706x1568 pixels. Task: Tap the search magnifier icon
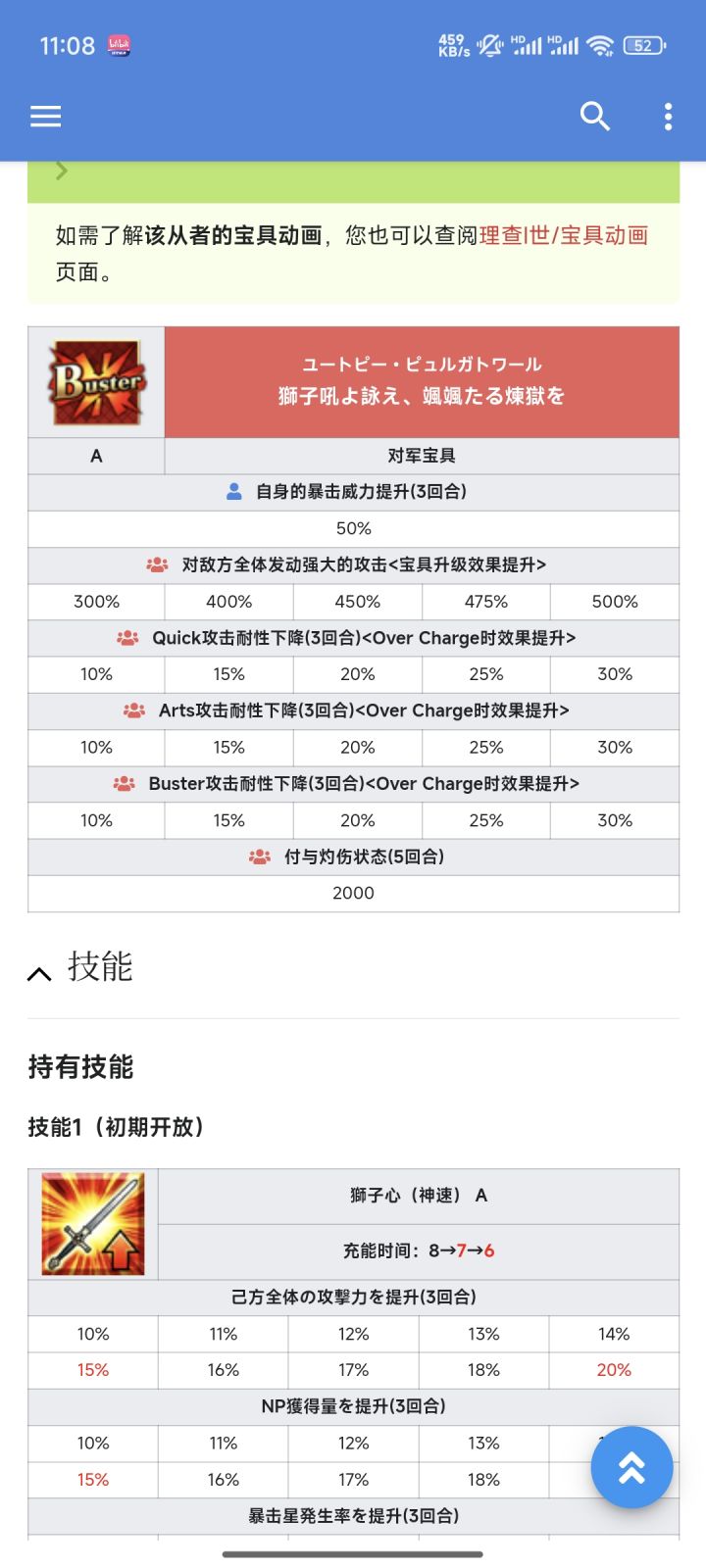594,117
